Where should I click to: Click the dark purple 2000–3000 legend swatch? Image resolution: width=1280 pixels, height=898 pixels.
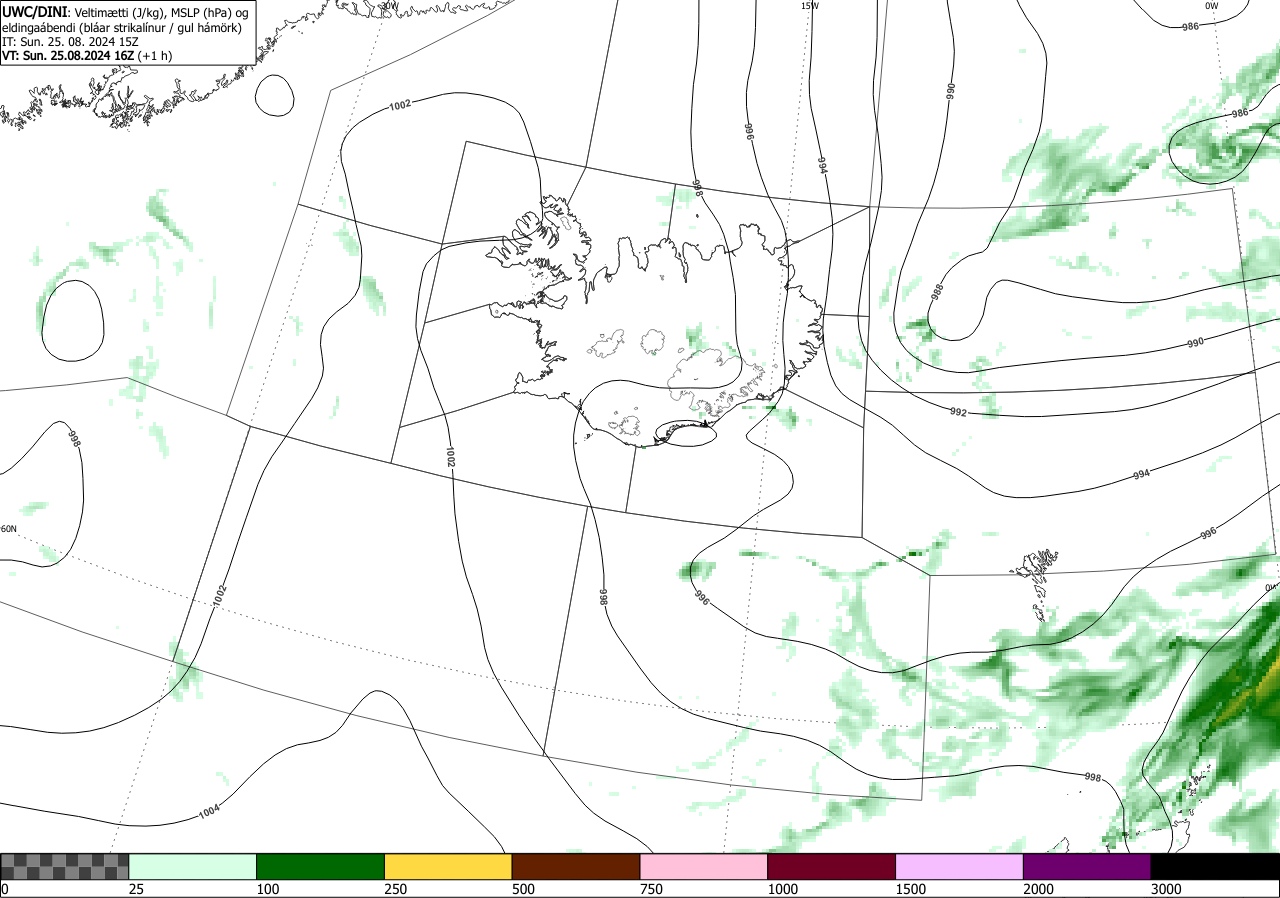tap(1087, 866)
